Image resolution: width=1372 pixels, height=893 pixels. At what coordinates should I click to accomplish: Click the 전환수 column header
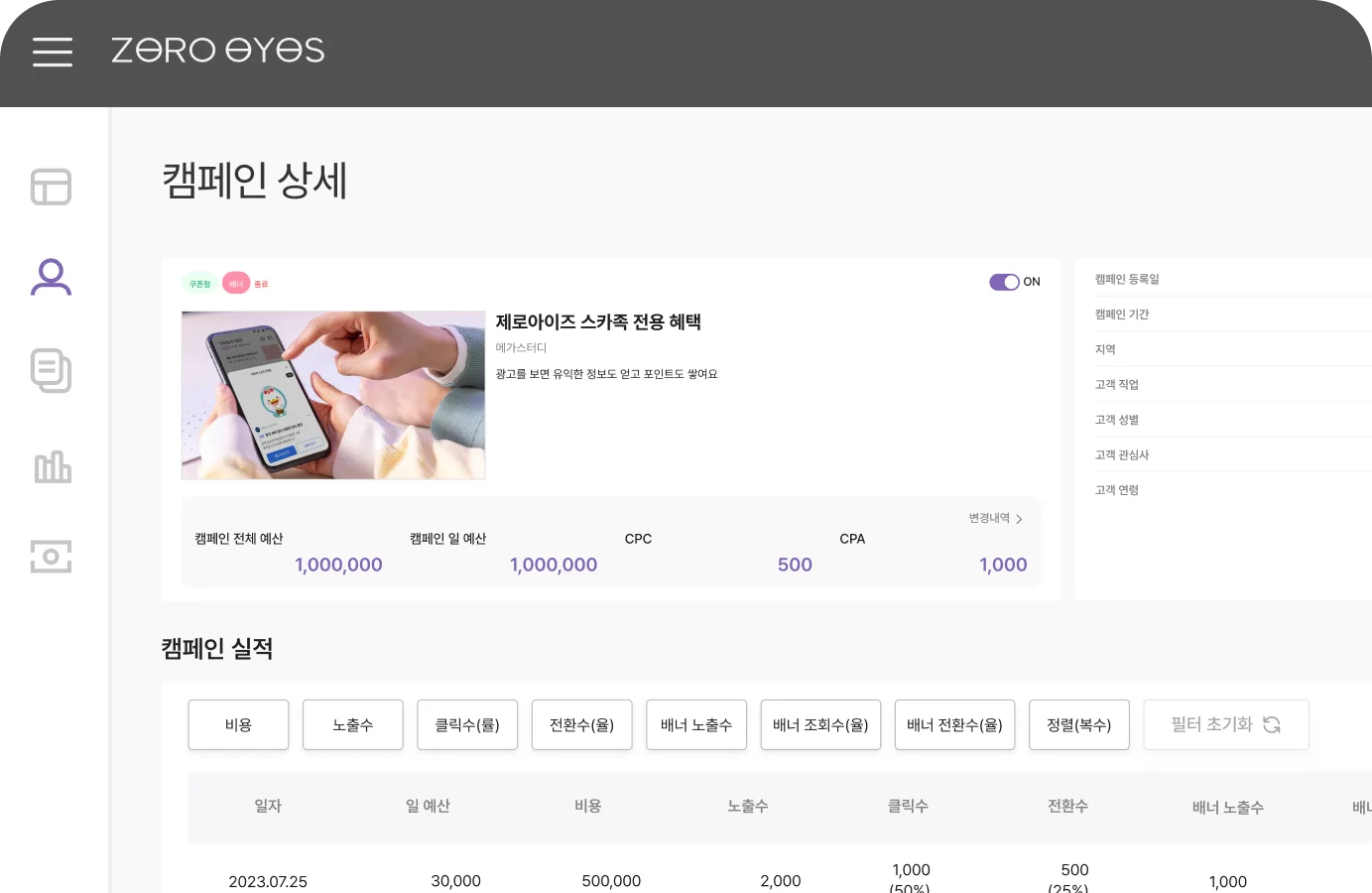1068,807
